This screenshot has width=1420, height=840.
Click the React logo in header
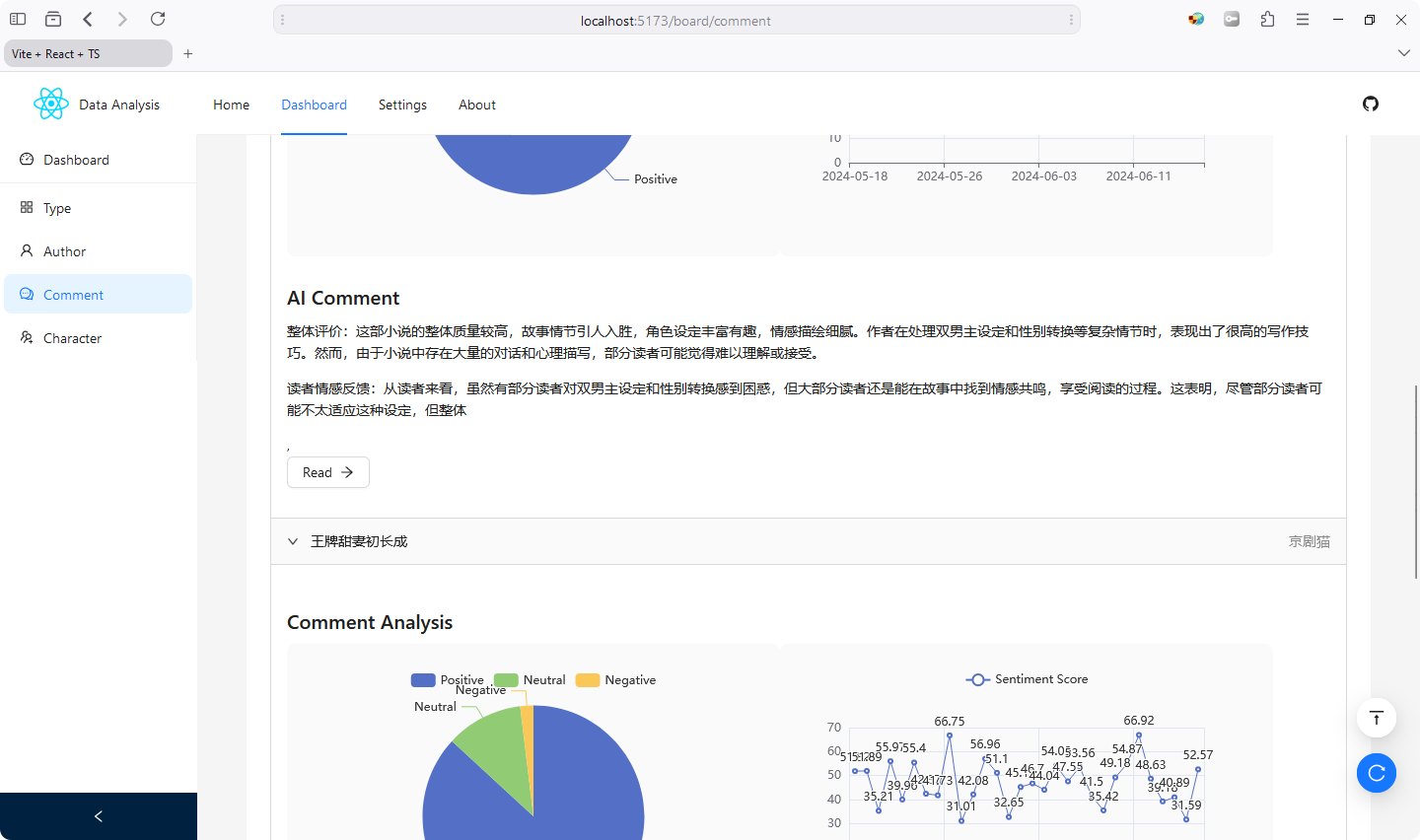coord(50,104)
